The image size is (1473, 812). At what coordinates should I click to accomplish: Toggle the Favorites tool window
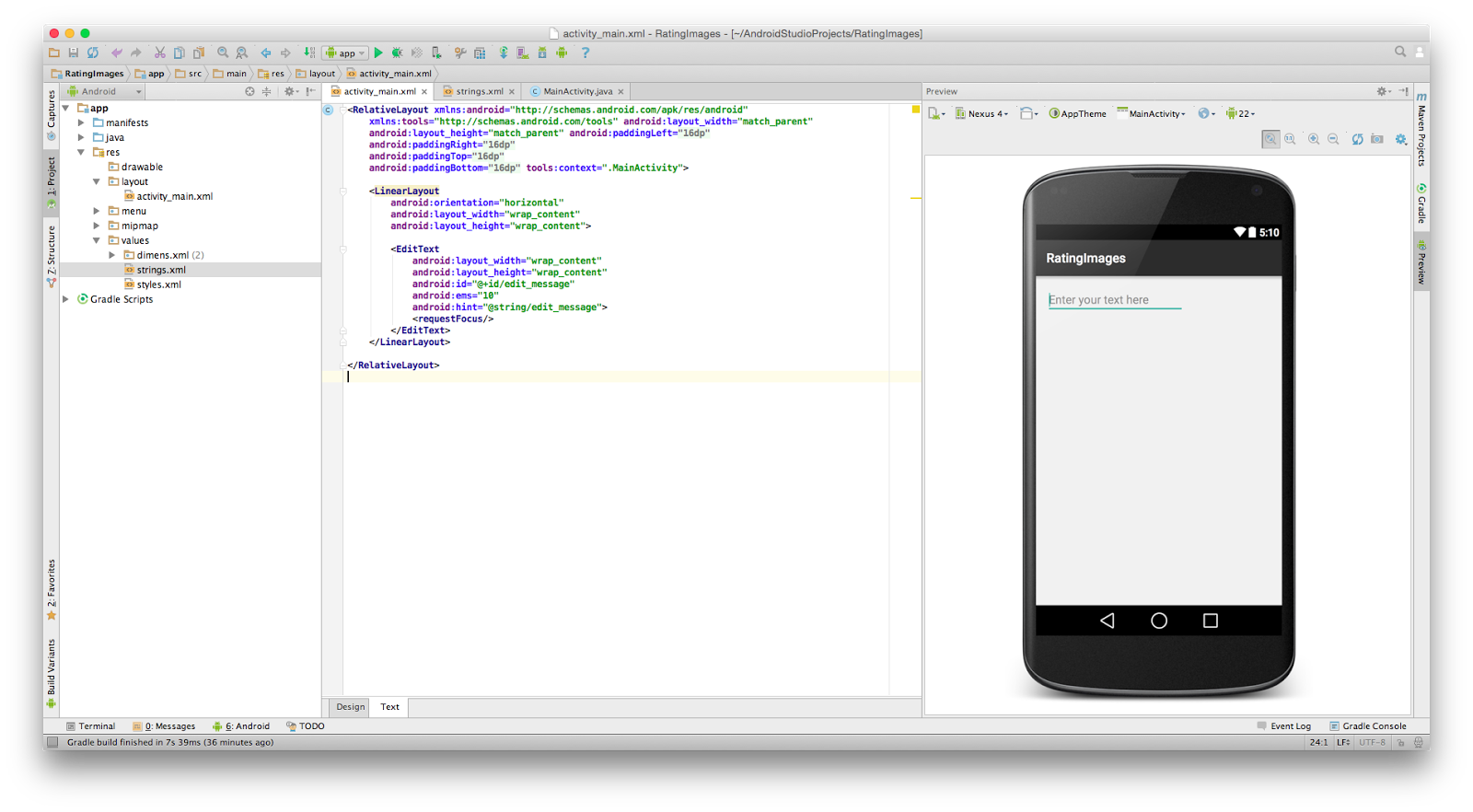52,589
